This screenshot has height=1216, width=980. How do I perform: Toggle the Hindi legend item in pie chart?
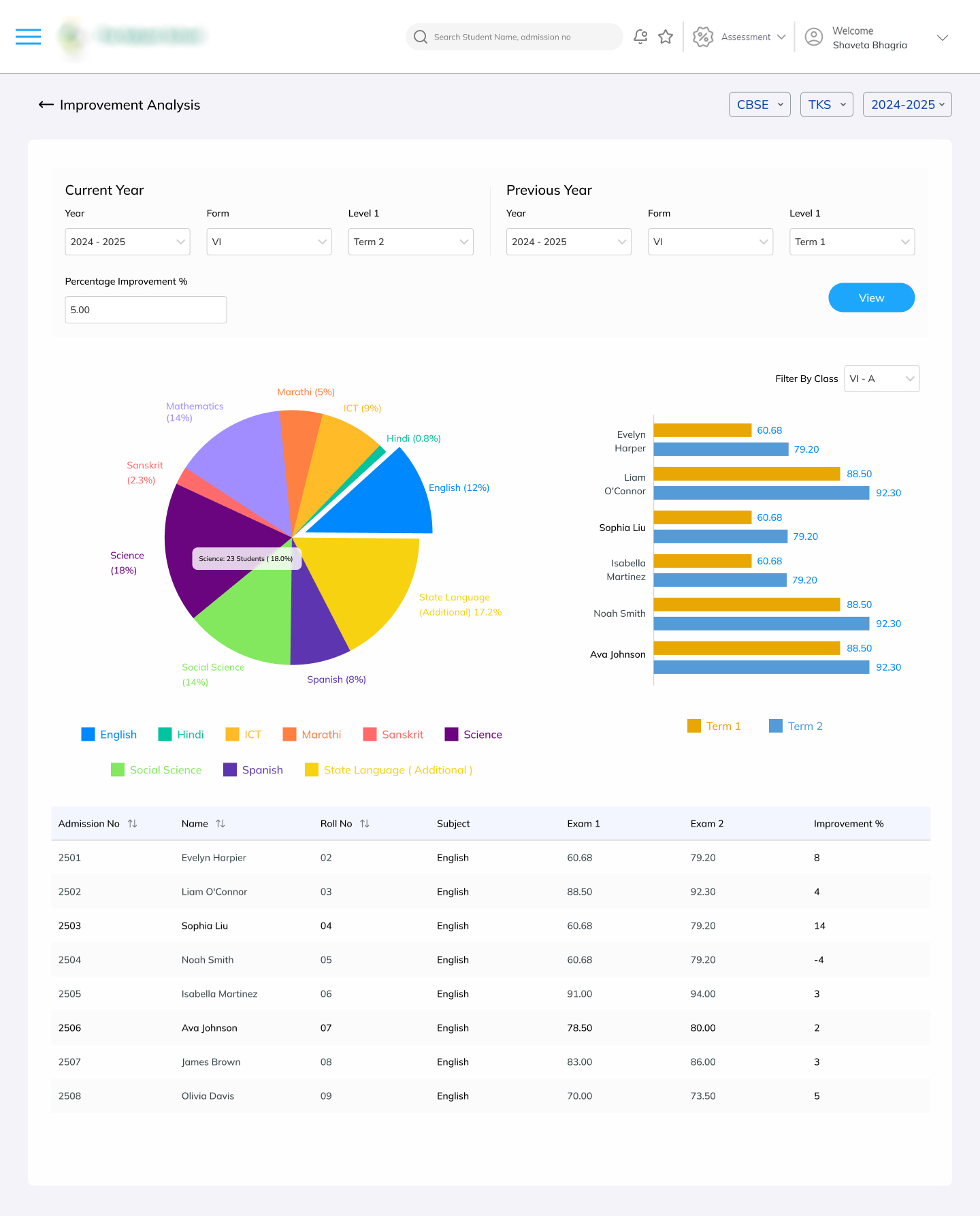coord(181,735)
